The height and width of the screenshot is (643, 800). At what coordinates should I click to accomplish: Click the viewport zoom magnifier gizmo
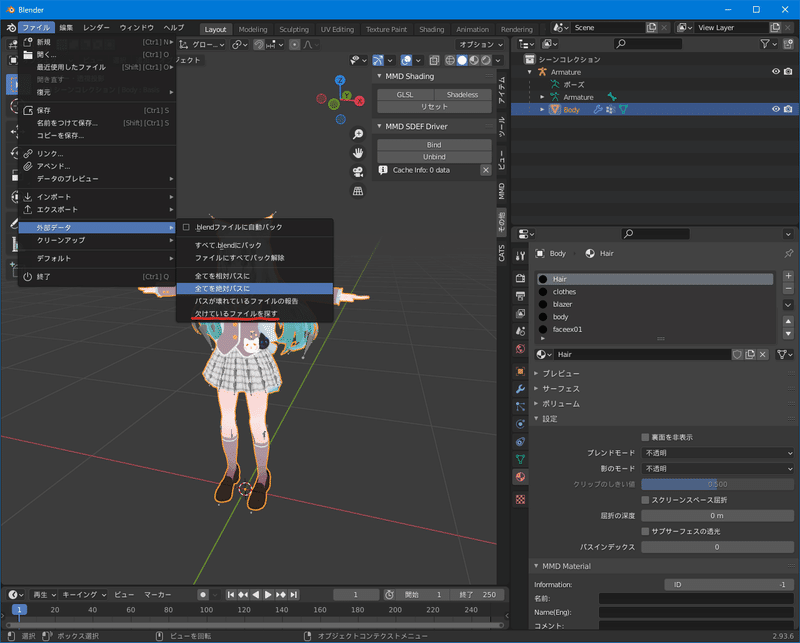pos(358,134)
